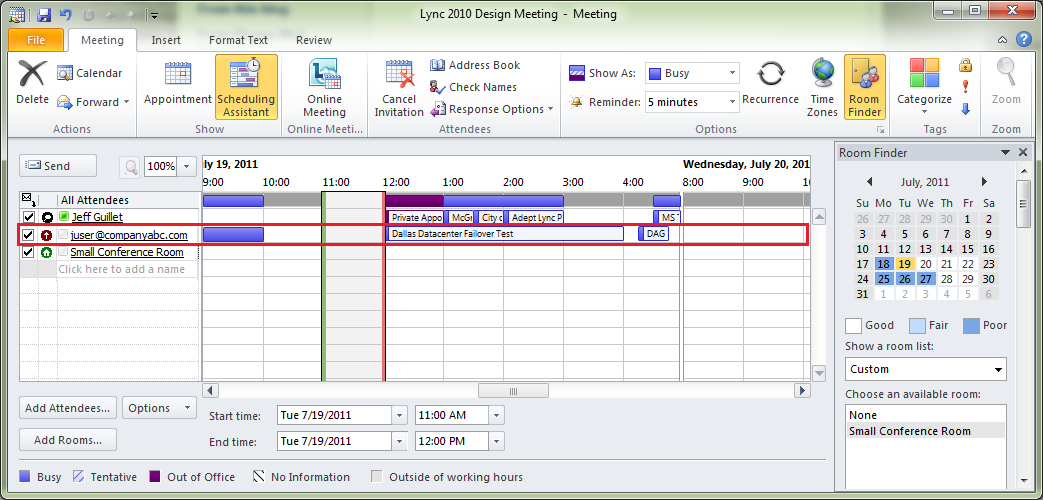Uncheck the Jeff Guillet attendee checkbox
This screenshot has width=1043, height=500.
tap(28, 217)
